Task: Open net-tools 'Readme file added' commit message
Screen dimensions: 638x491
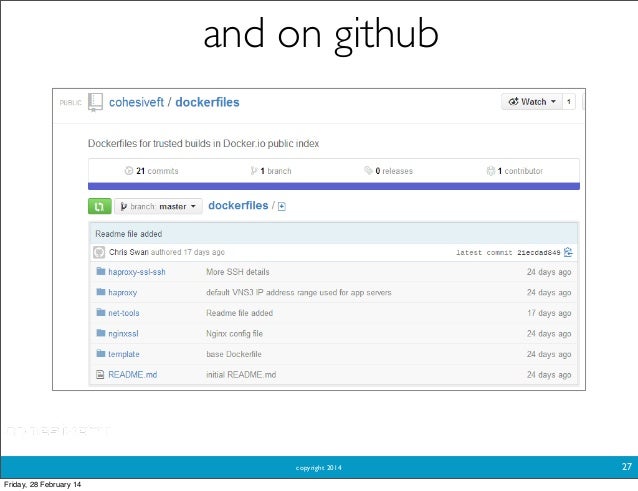Action: click(x=239, y=313)
